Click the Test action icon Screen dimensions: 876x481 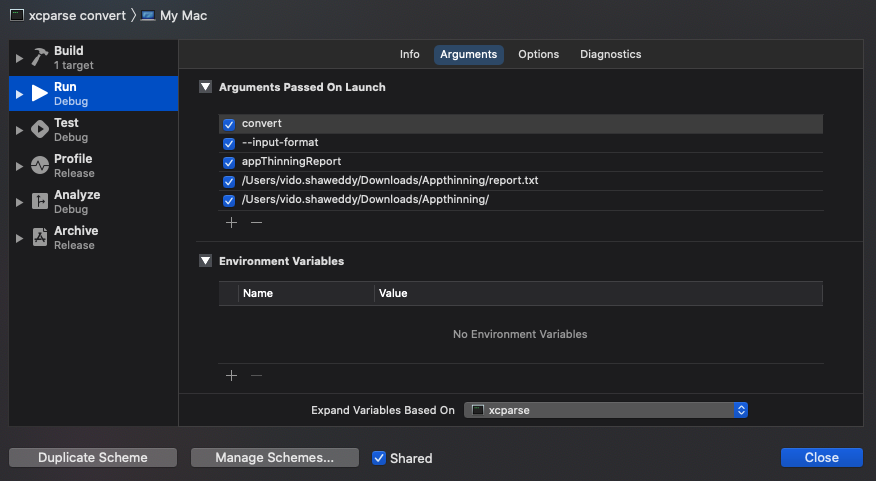click(x=40, y=129)
